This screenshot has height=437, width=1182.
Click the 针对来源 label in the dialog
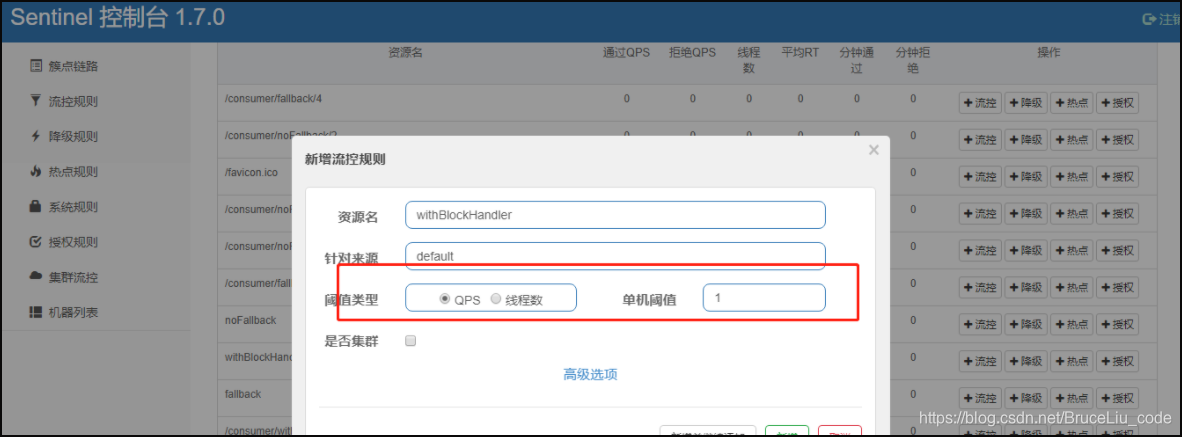(351, 258)
